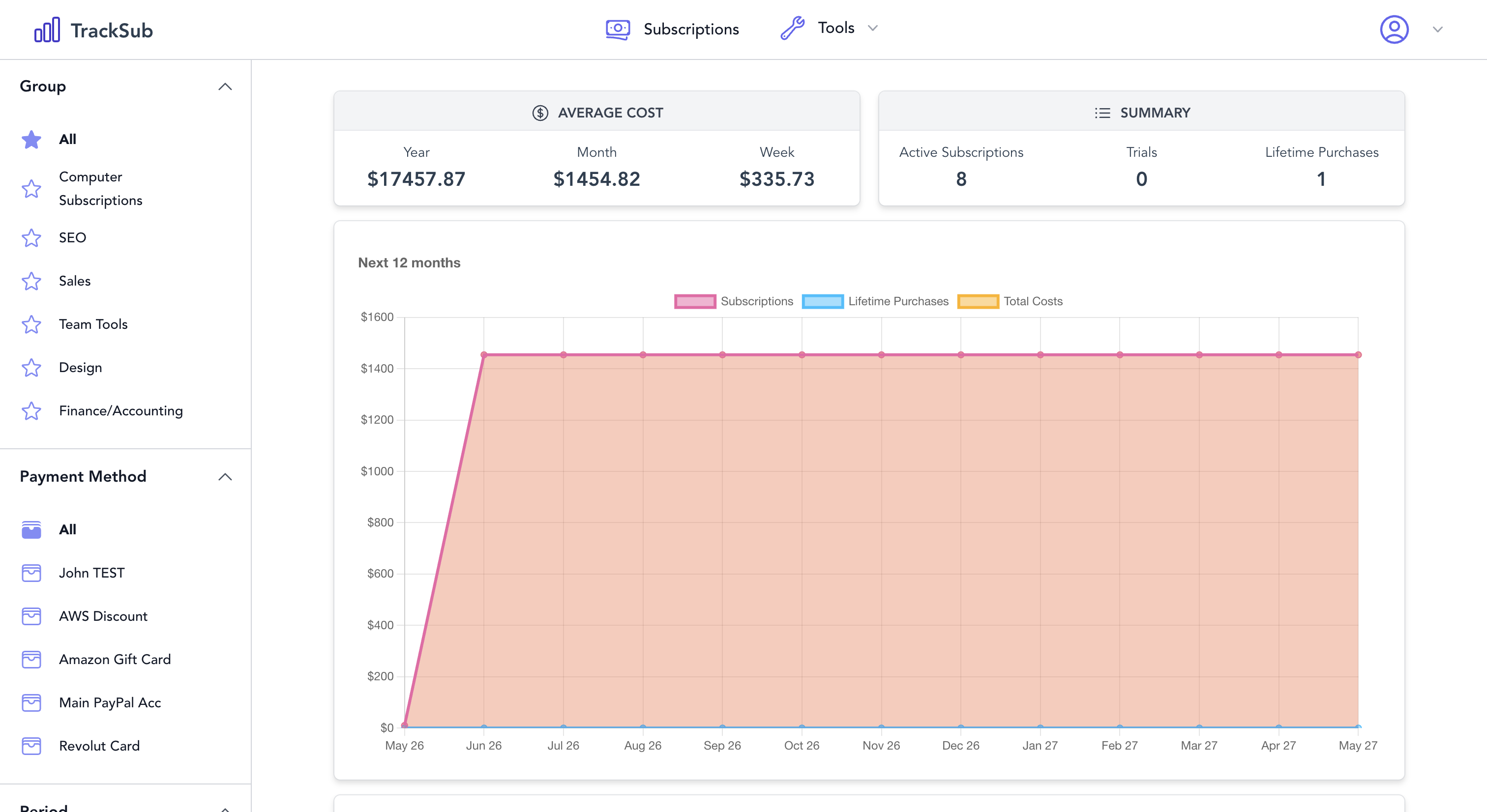Collapse the Payment Method section chevron
The width and height of the screenshot is (1487, 812).
point(225,477)
